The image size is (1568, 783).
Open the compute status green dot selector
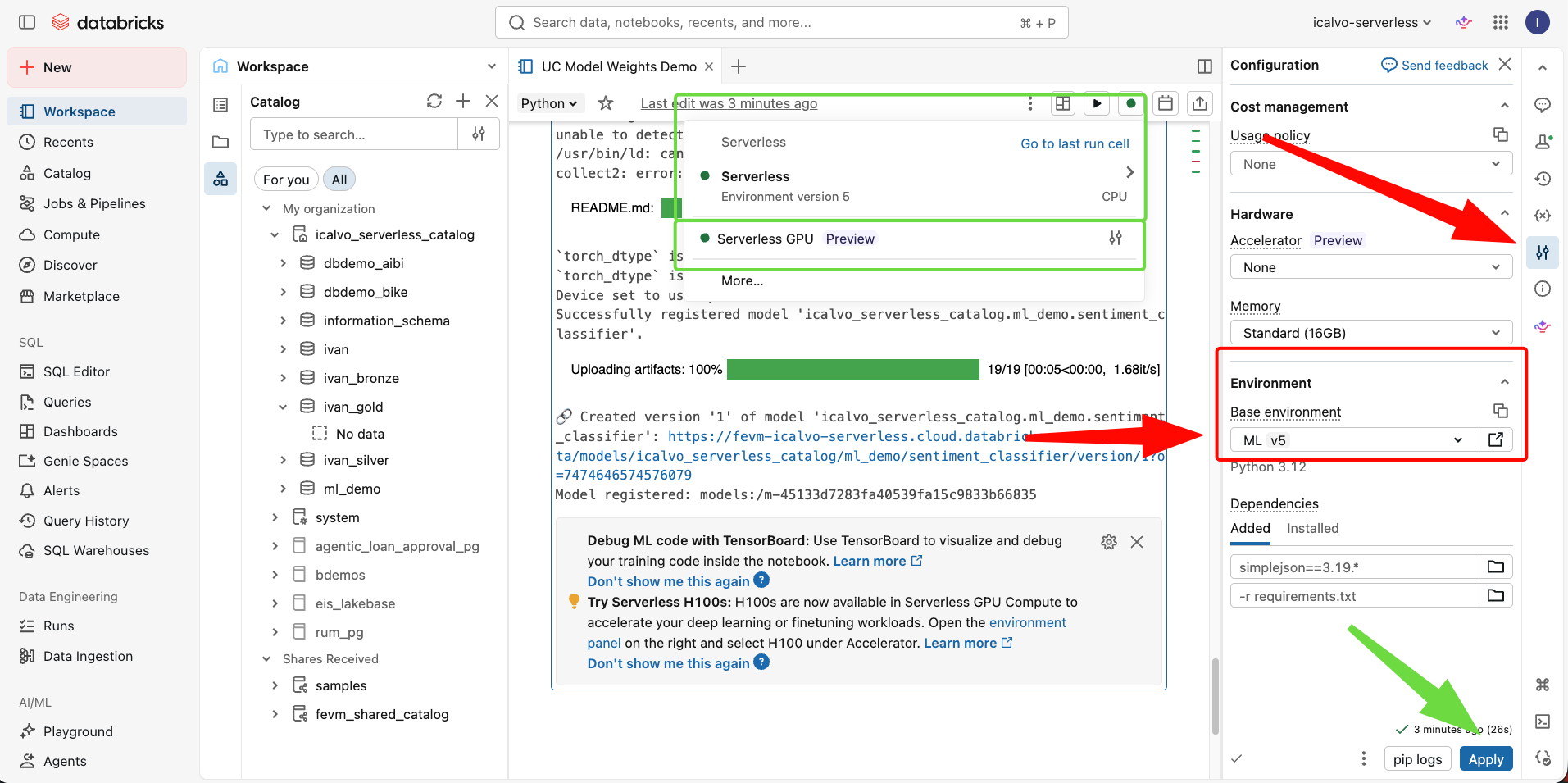pos(1131,103)
